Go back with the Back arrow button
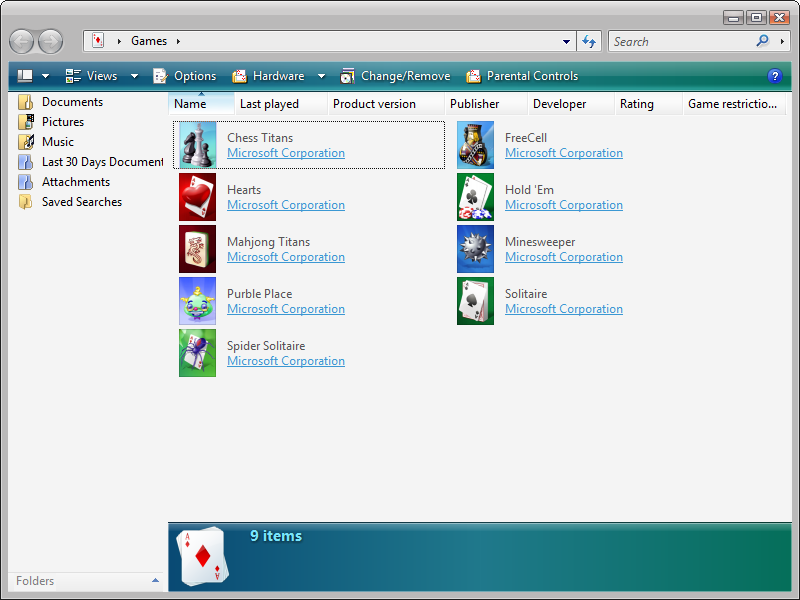 21,41
